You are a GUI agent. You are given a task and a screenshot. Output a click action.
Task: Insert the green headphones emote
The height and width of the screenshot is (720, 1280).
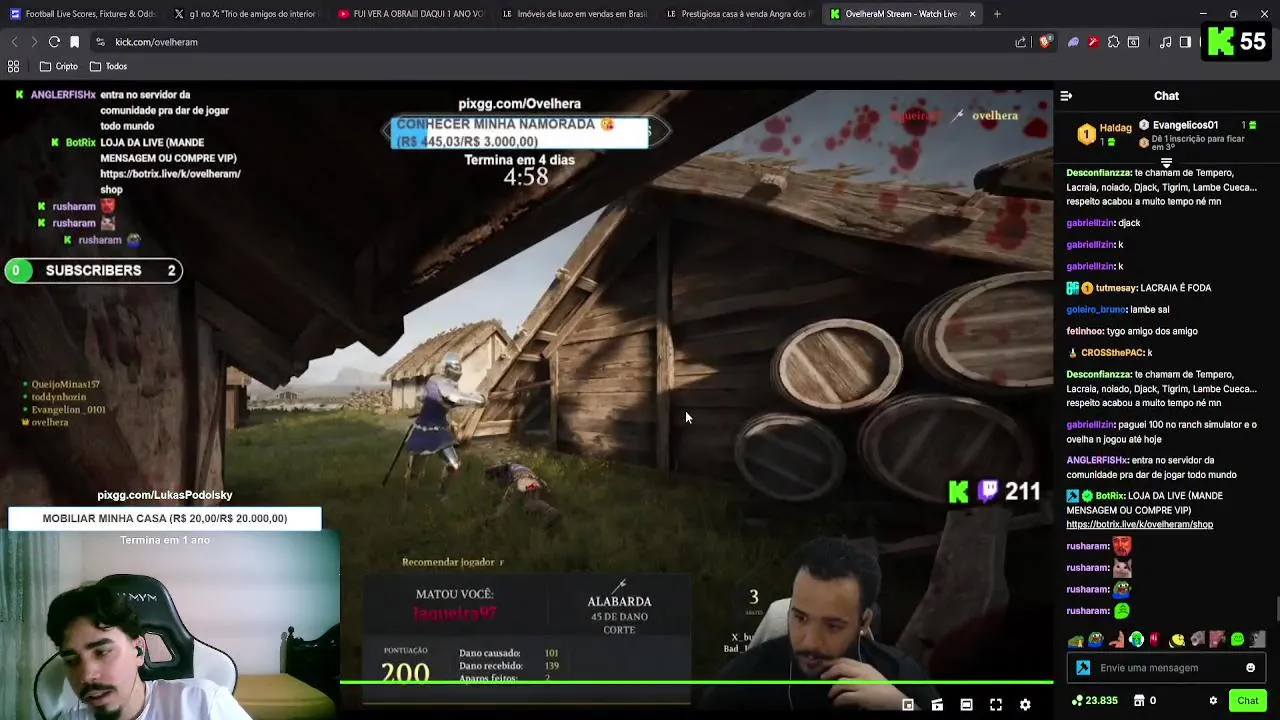coord(1136,640)
